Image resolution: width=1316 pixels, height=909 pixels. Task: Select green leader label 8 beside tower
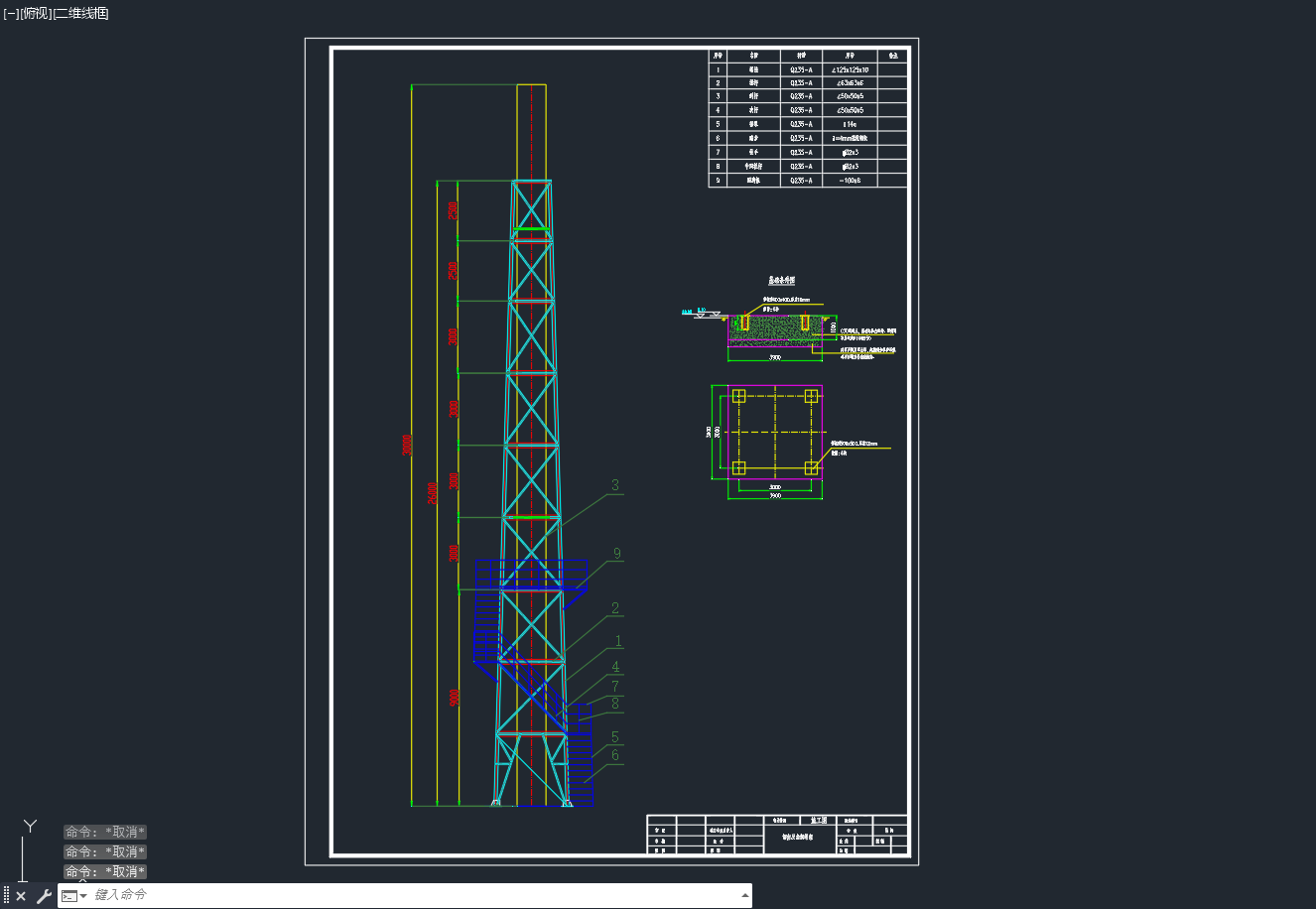pos(615,704)
